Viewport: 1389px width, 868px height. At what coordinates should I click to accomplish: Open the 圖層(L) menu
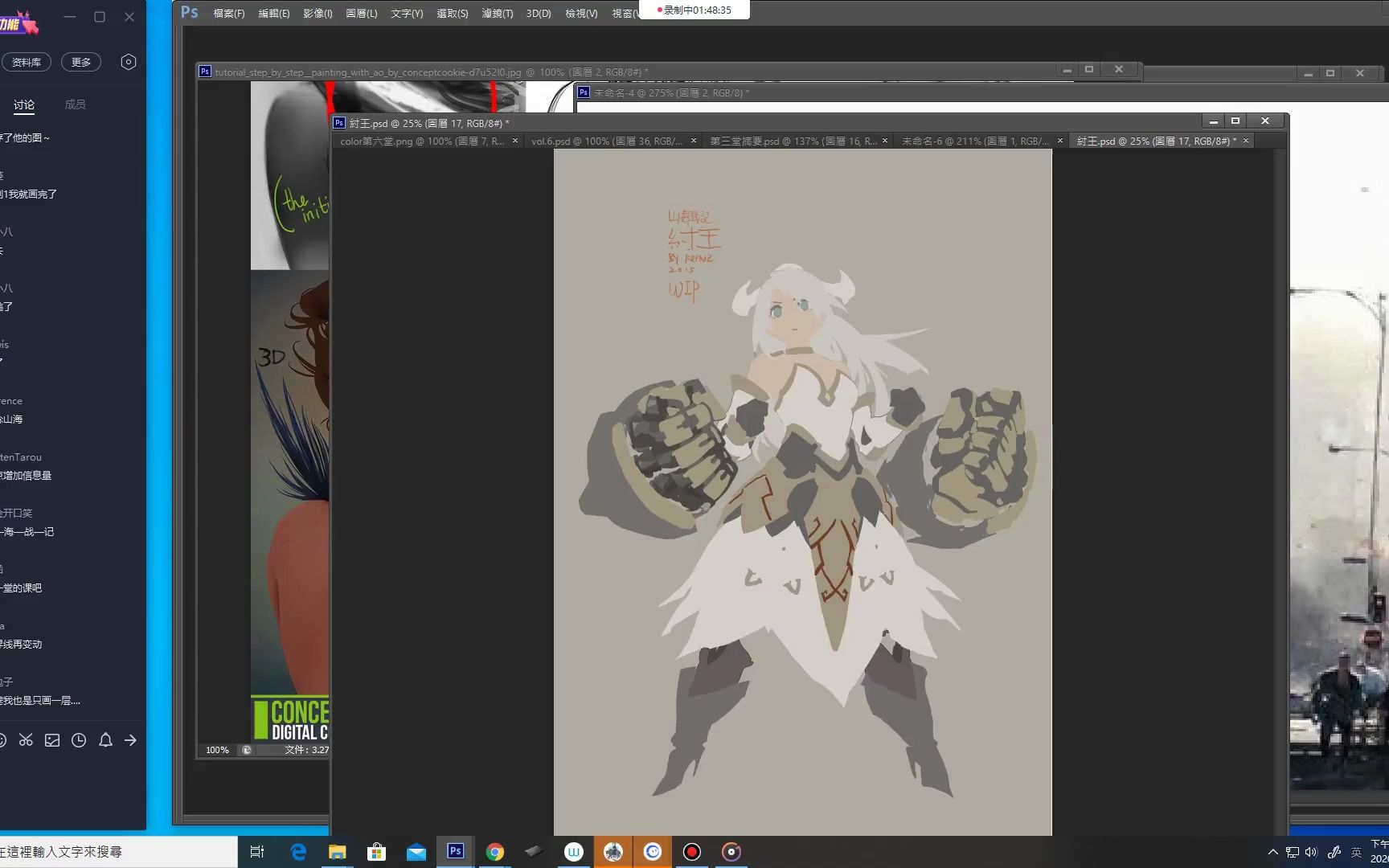click(x=362, y=14)
